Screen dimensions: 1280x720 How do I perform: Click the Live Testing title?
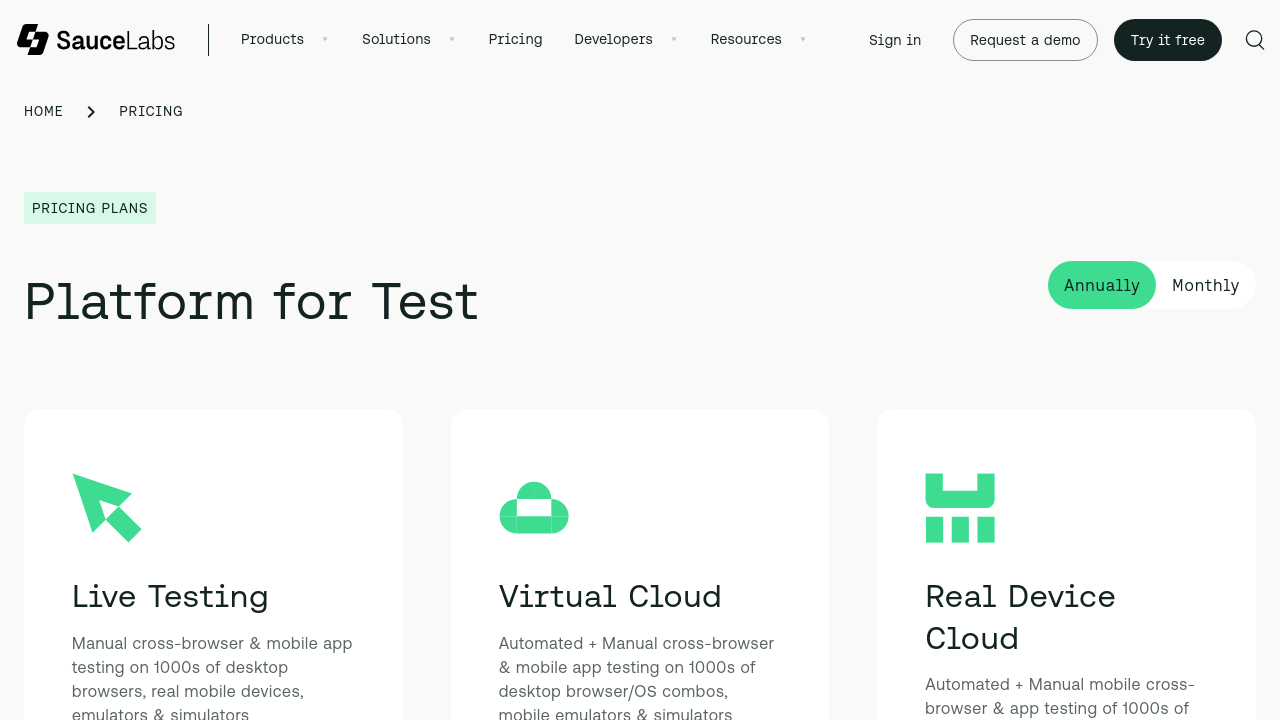pos(170,596)
